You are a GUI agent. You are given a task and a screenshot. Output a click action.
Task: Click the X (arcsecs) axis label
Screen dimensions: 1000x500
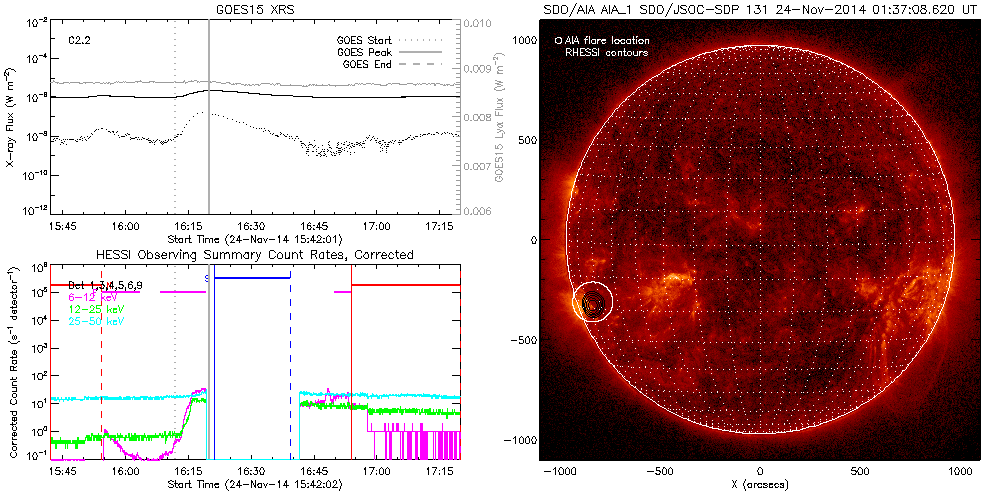(760, 484)
